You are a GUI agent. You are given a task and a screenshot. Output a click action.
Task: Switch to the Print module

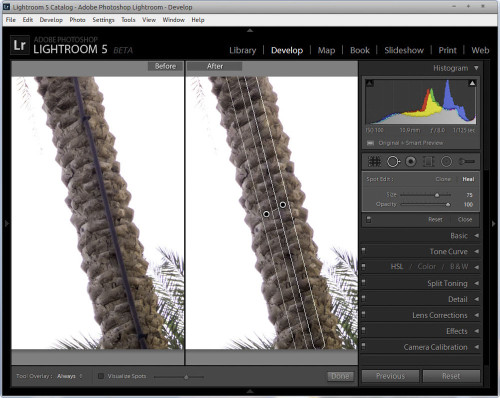point(447,50)
